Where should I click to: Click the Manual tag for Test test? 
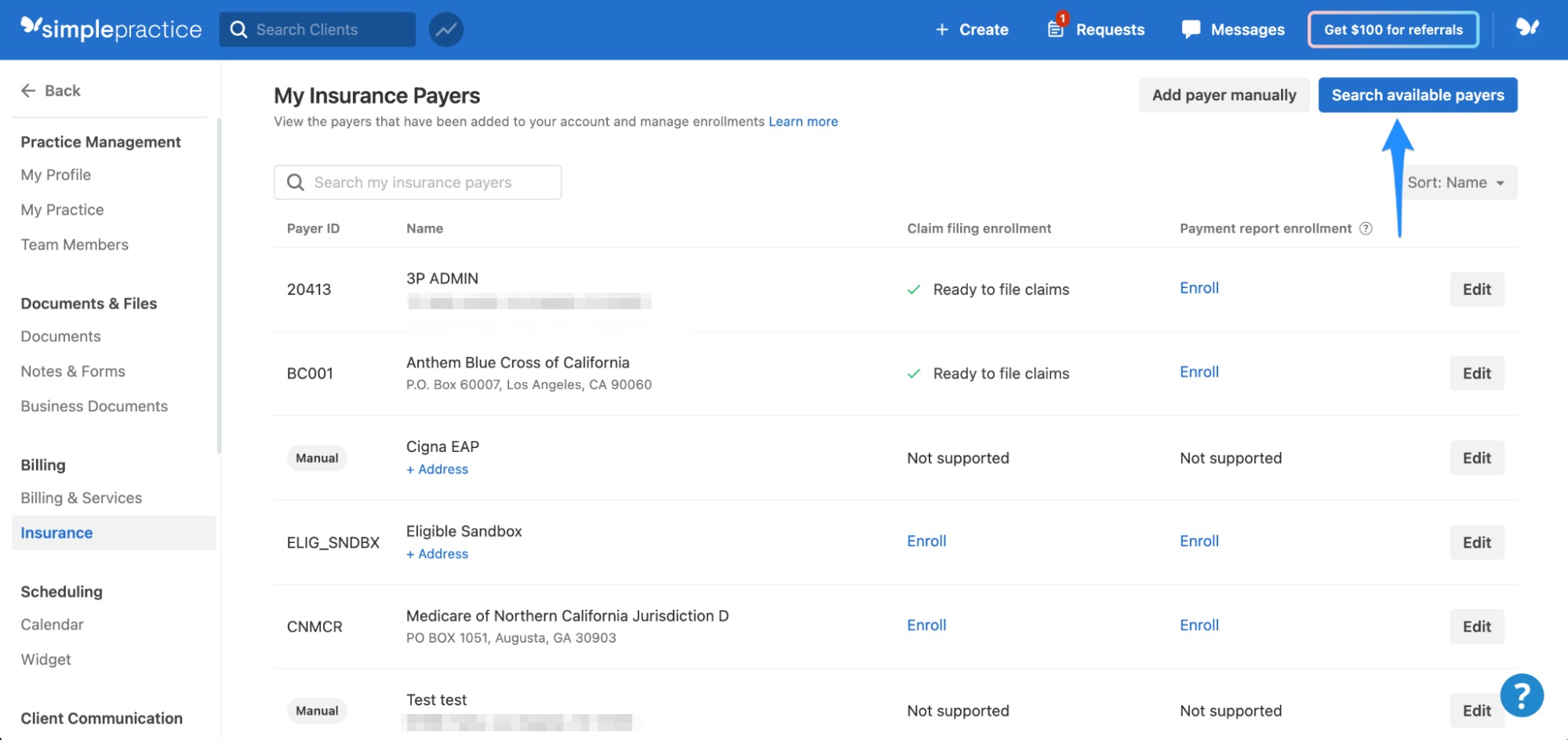pyautogui.click(x=317, y=711)
